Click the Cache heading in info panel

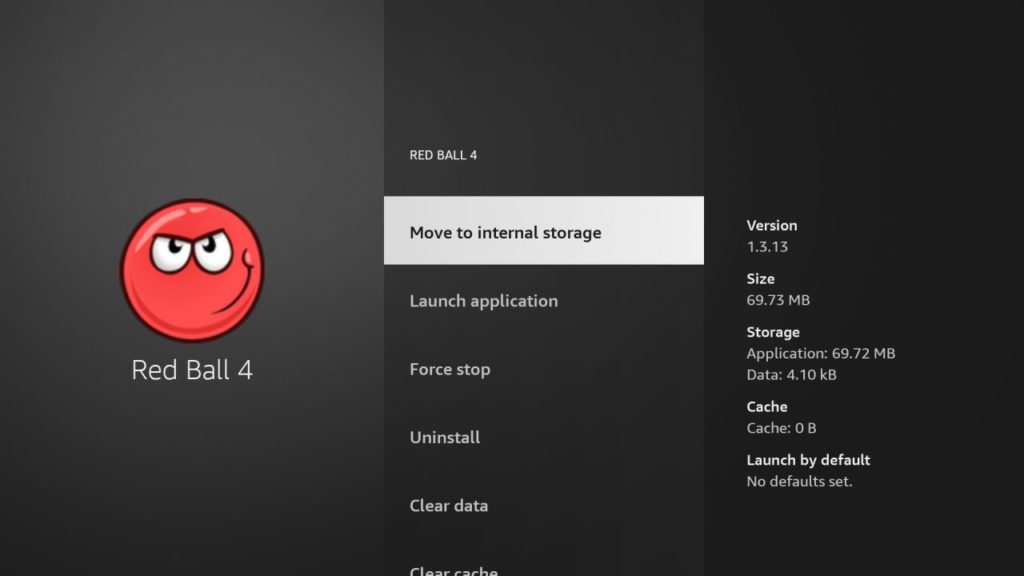tap(767, 407)
